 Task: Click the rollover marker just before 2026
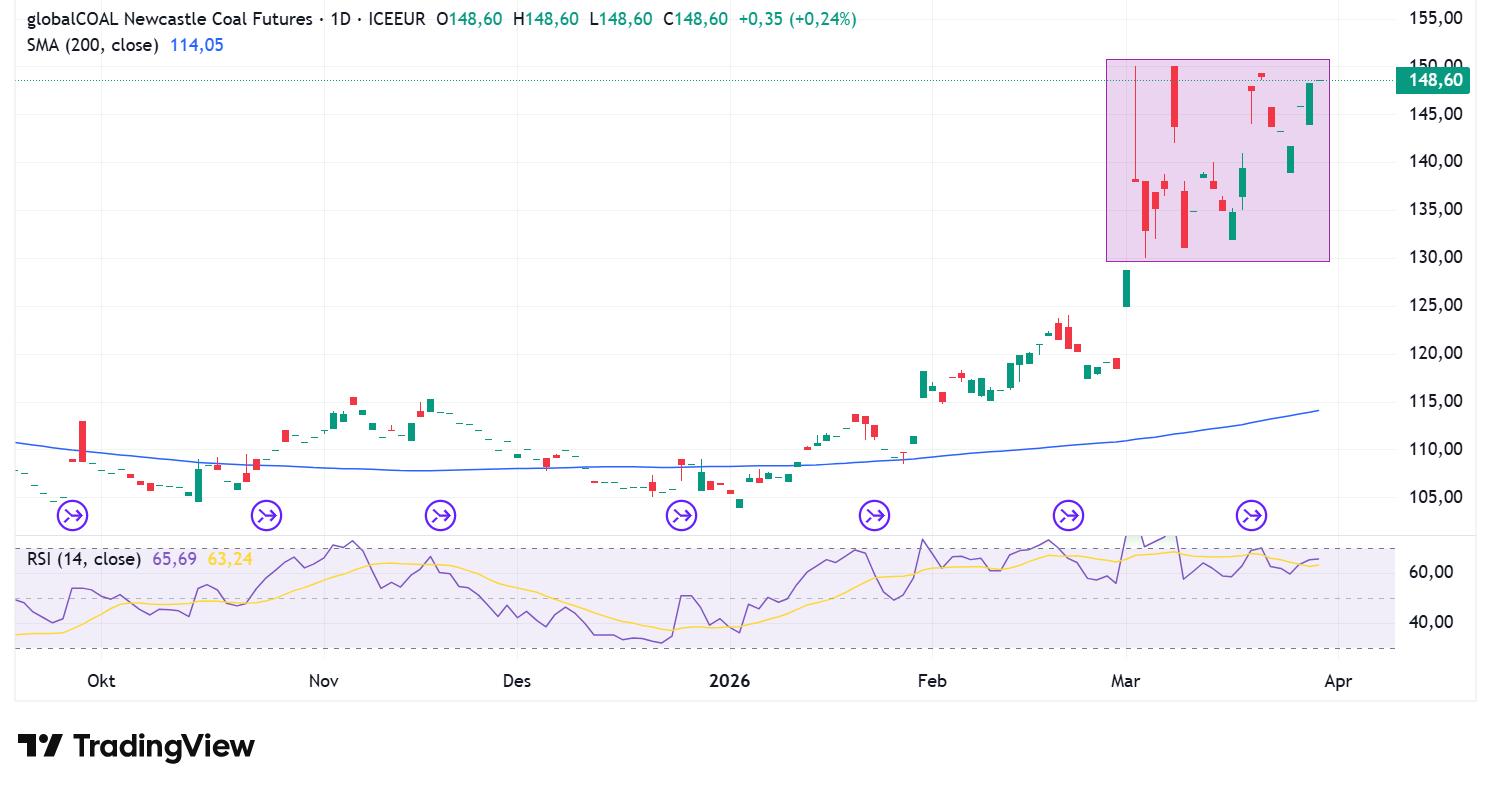point(681,516)
